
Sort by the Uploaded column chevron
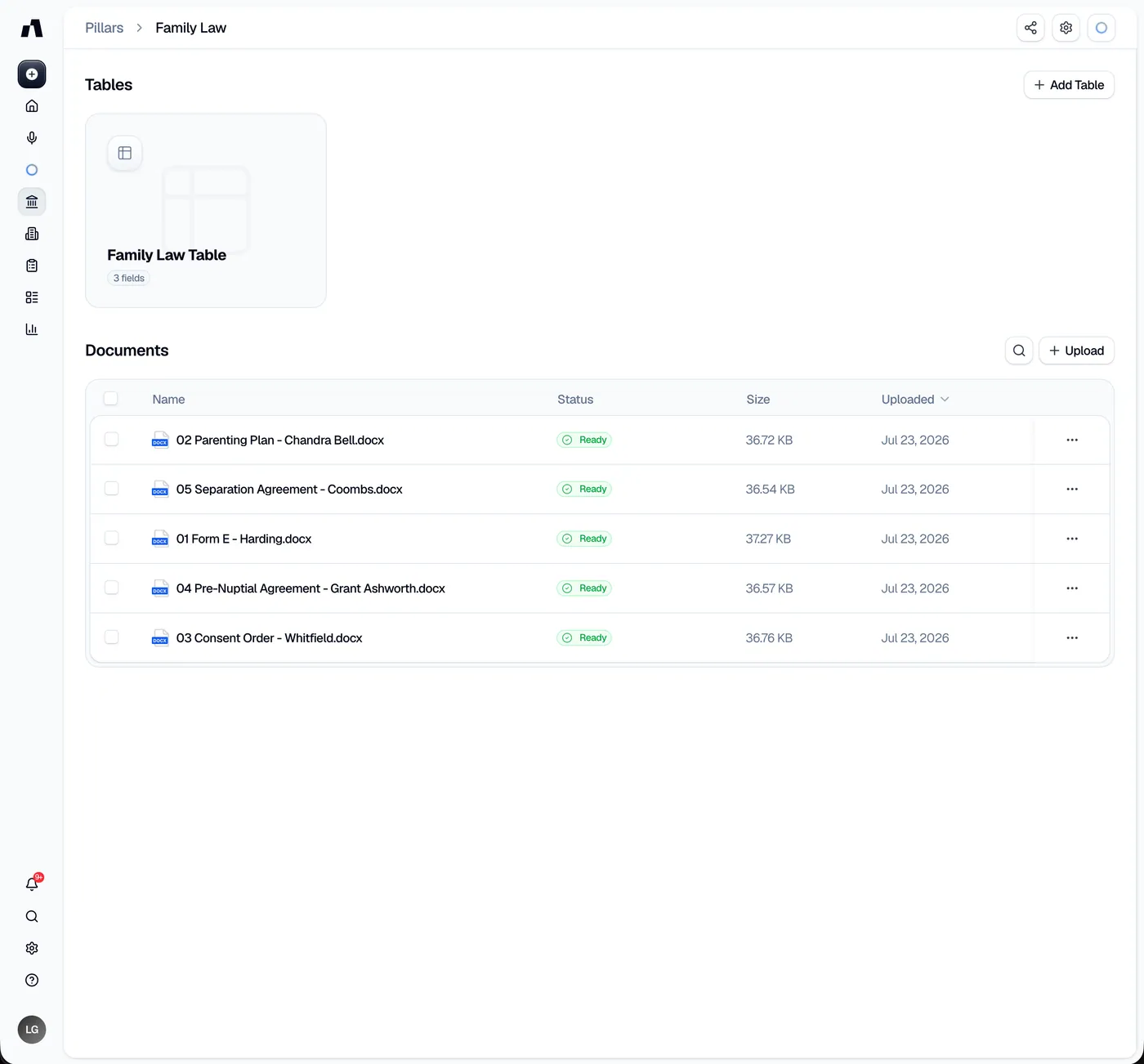[x=945, y=400]
